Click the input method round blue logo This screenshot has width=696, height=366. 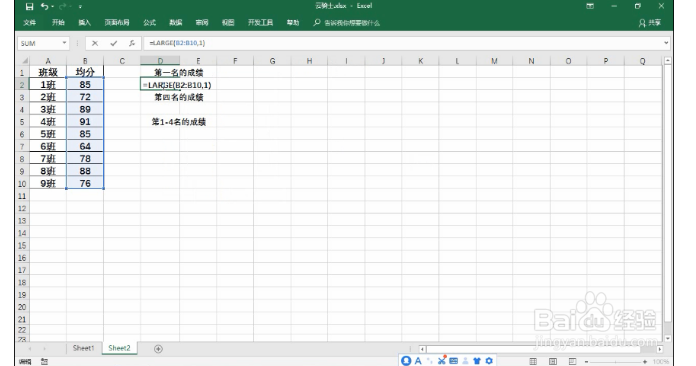[406, 361]
